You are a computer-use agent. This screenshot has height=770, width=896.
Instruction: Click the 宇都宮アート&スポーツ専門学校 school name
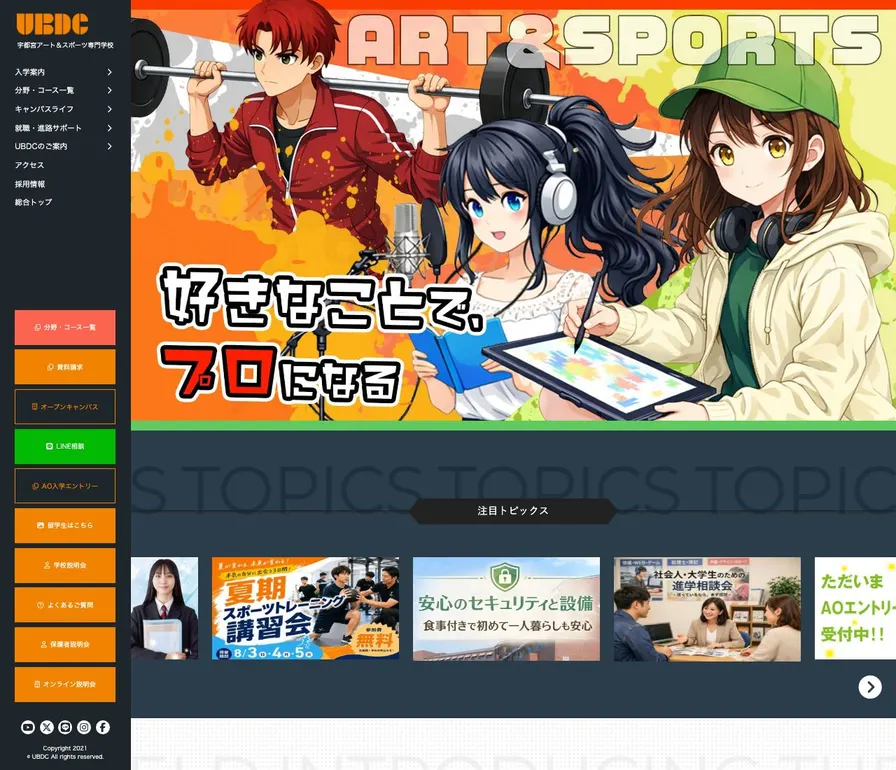pos(65,45)
